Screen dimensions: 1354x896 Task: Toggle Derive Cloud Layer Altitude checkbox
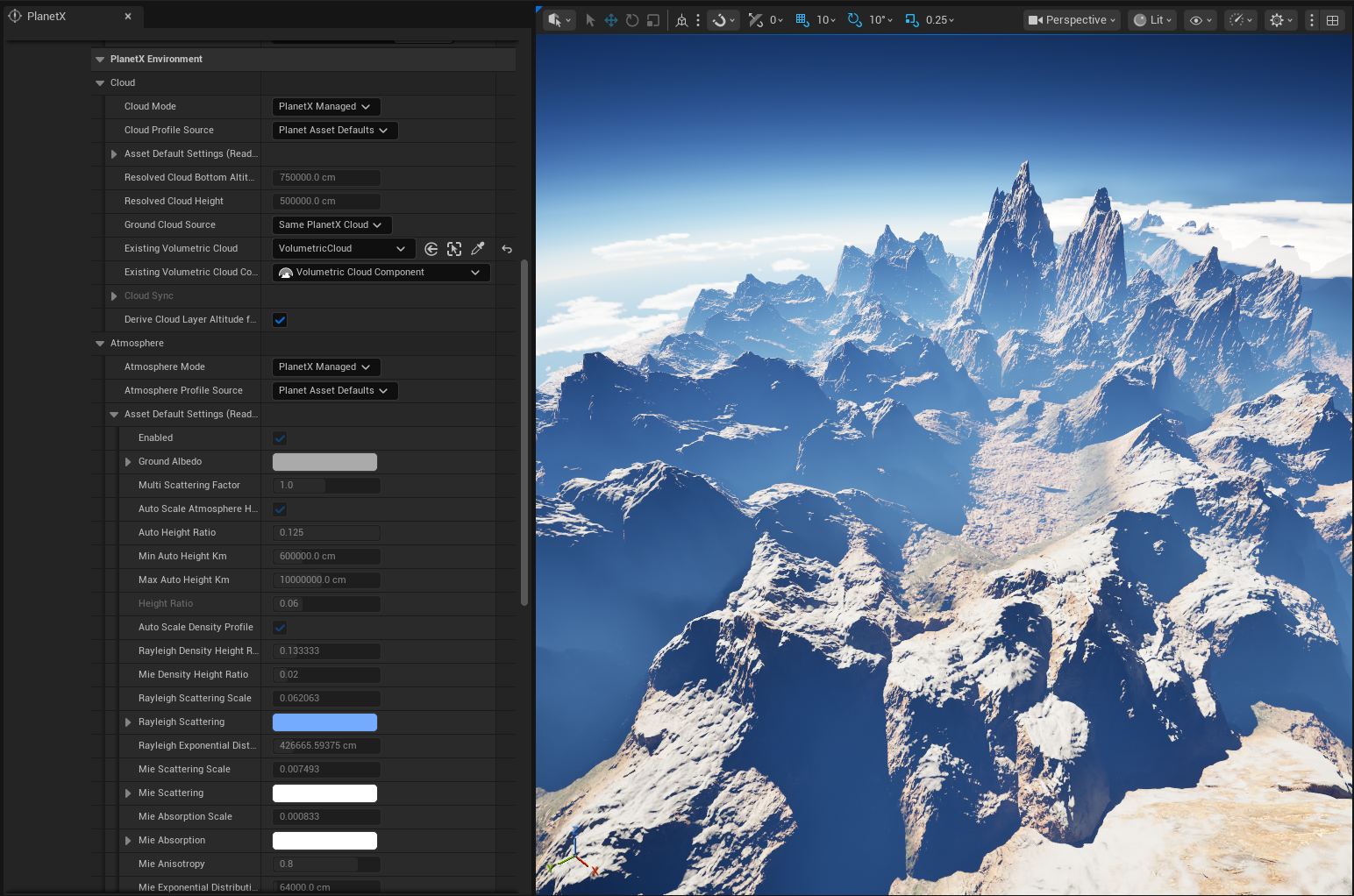pos(280,320)
